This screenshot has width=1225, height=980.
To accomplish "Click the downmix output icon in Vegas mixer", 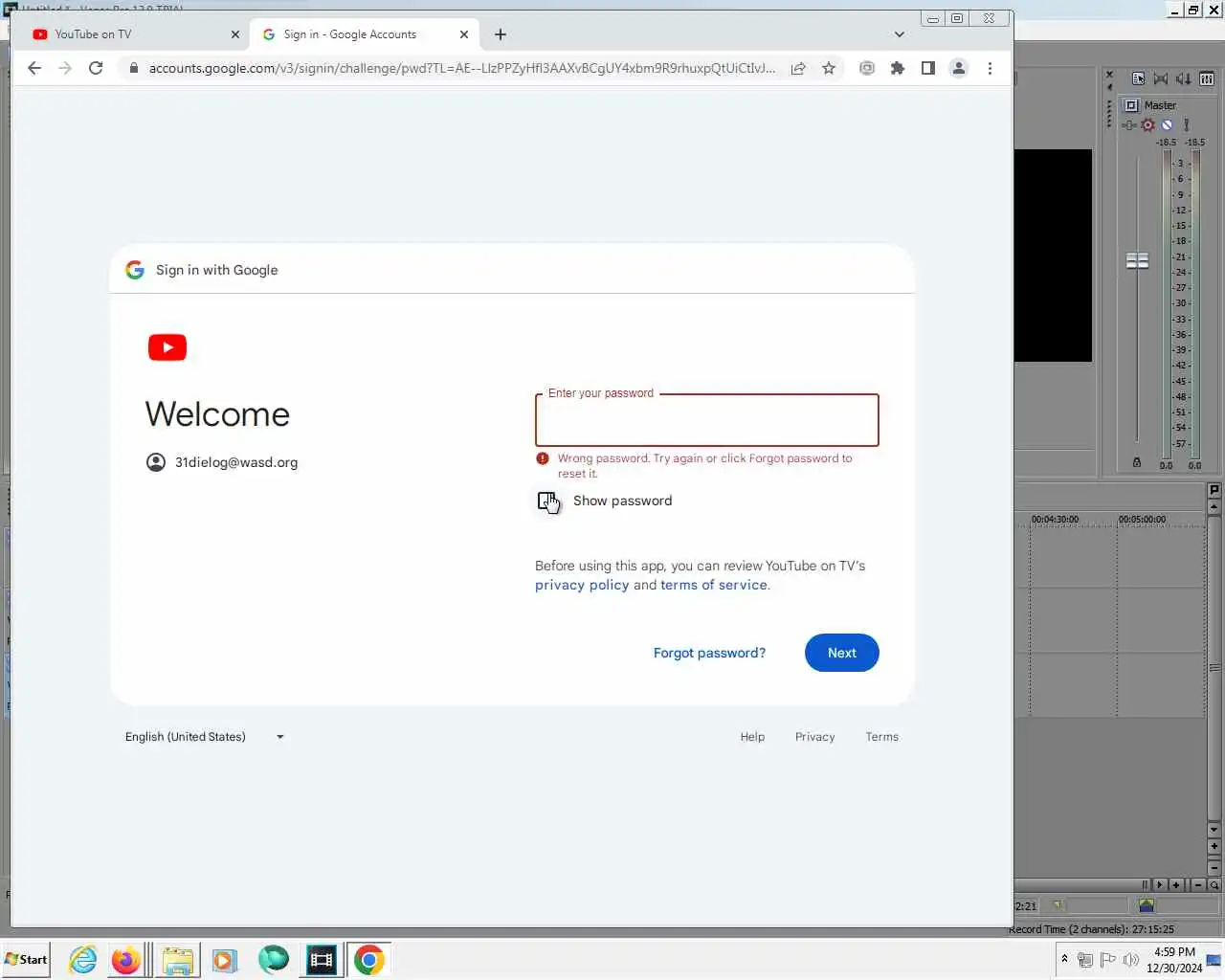I will [1161, 78].
